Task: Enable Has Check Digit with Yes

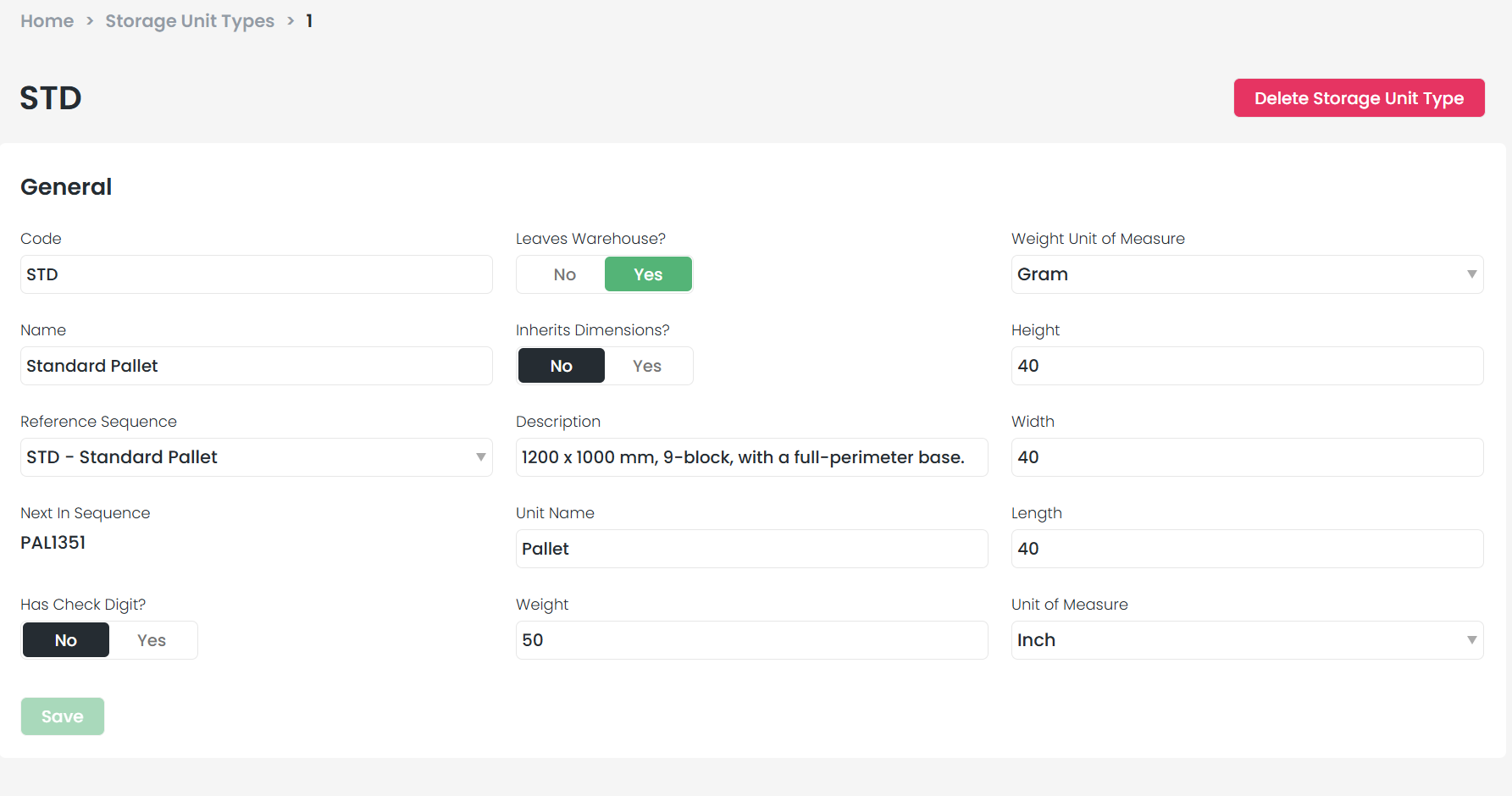Action: click(x=152, y=640)
